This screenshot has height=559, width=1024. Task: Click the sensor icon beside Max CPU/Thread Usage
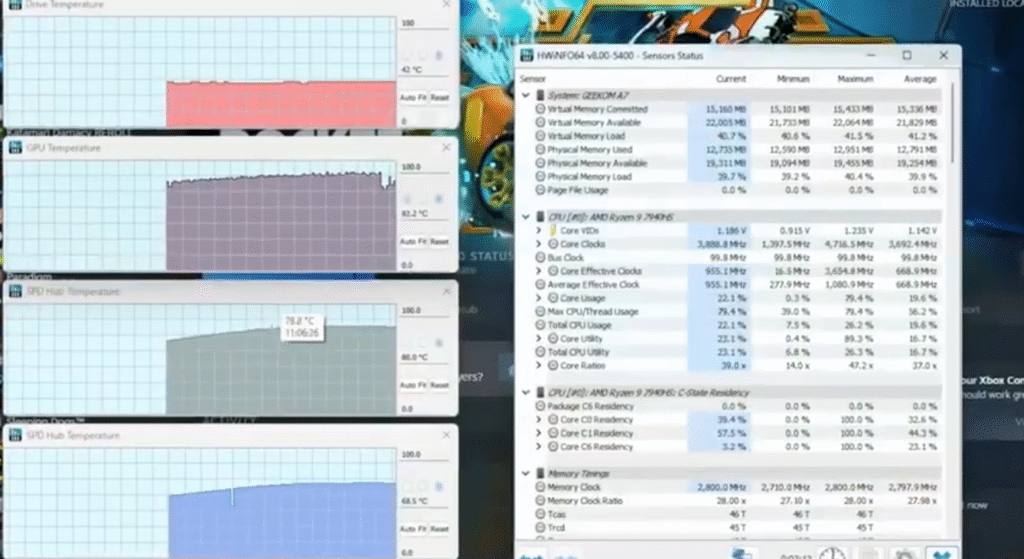540,311
